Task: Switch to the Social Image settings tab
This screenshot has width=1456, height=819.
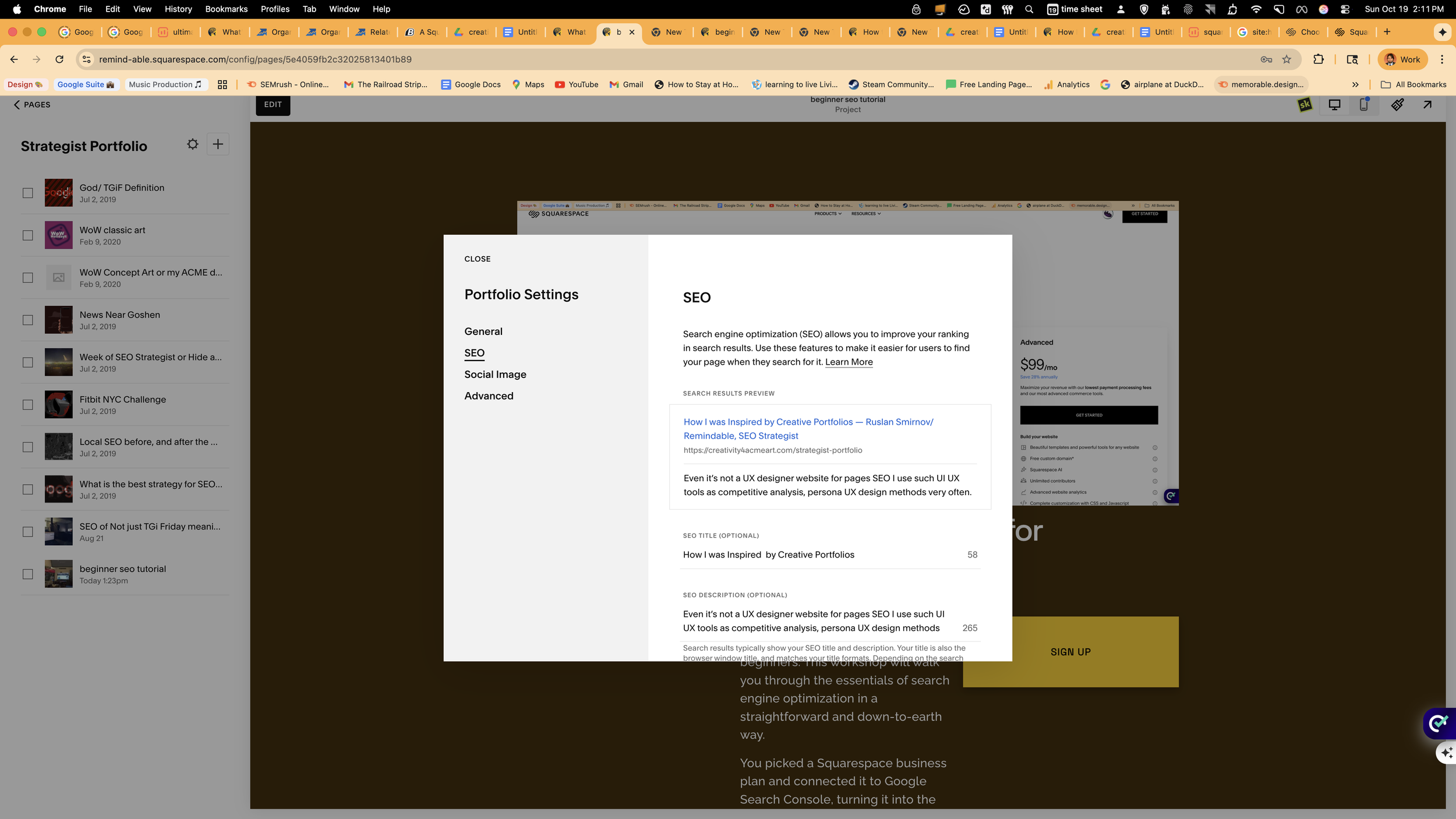Action: [x=495, y=375]
